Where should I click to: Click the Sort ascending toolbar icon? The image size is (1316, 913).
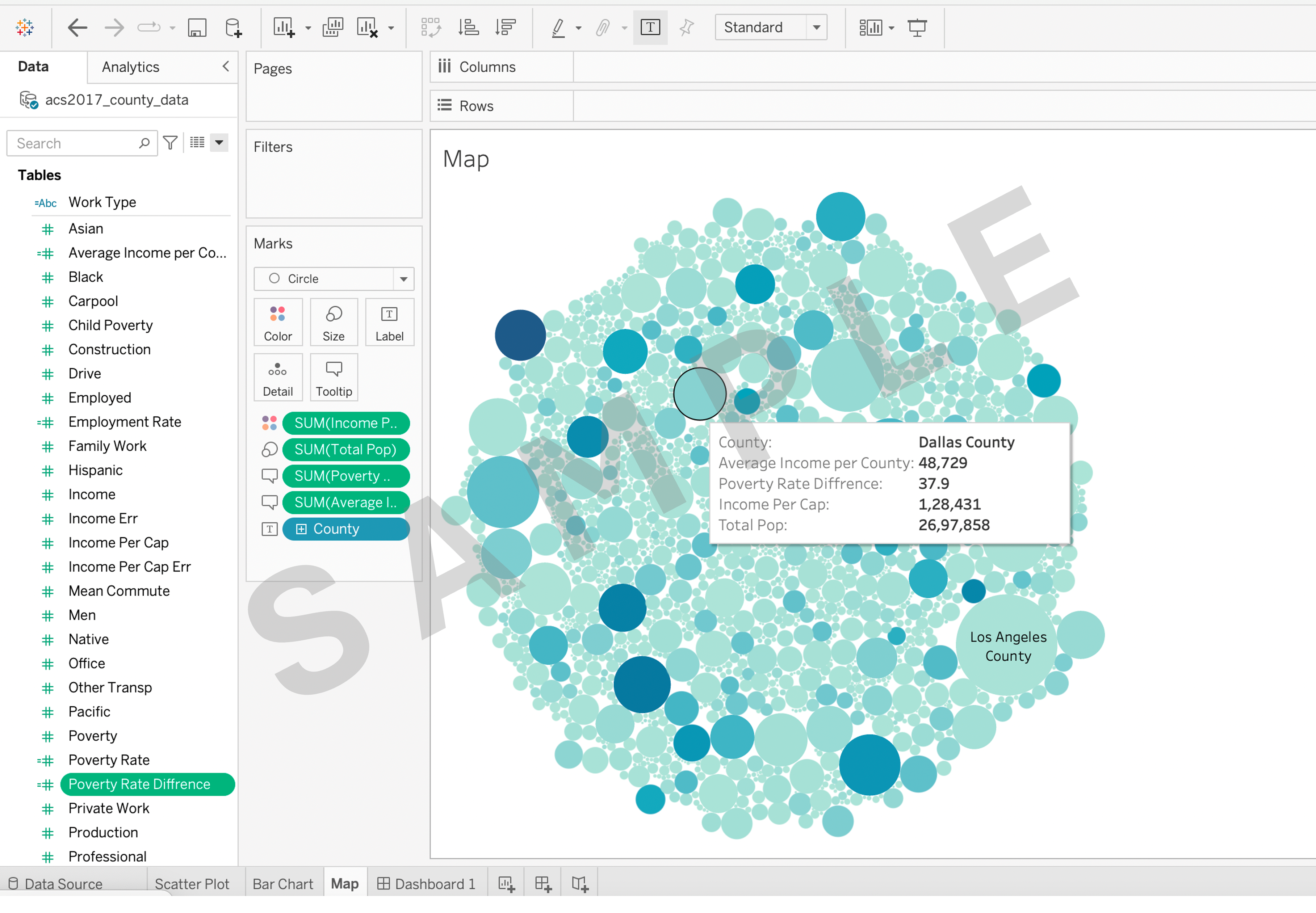[469, 28]
